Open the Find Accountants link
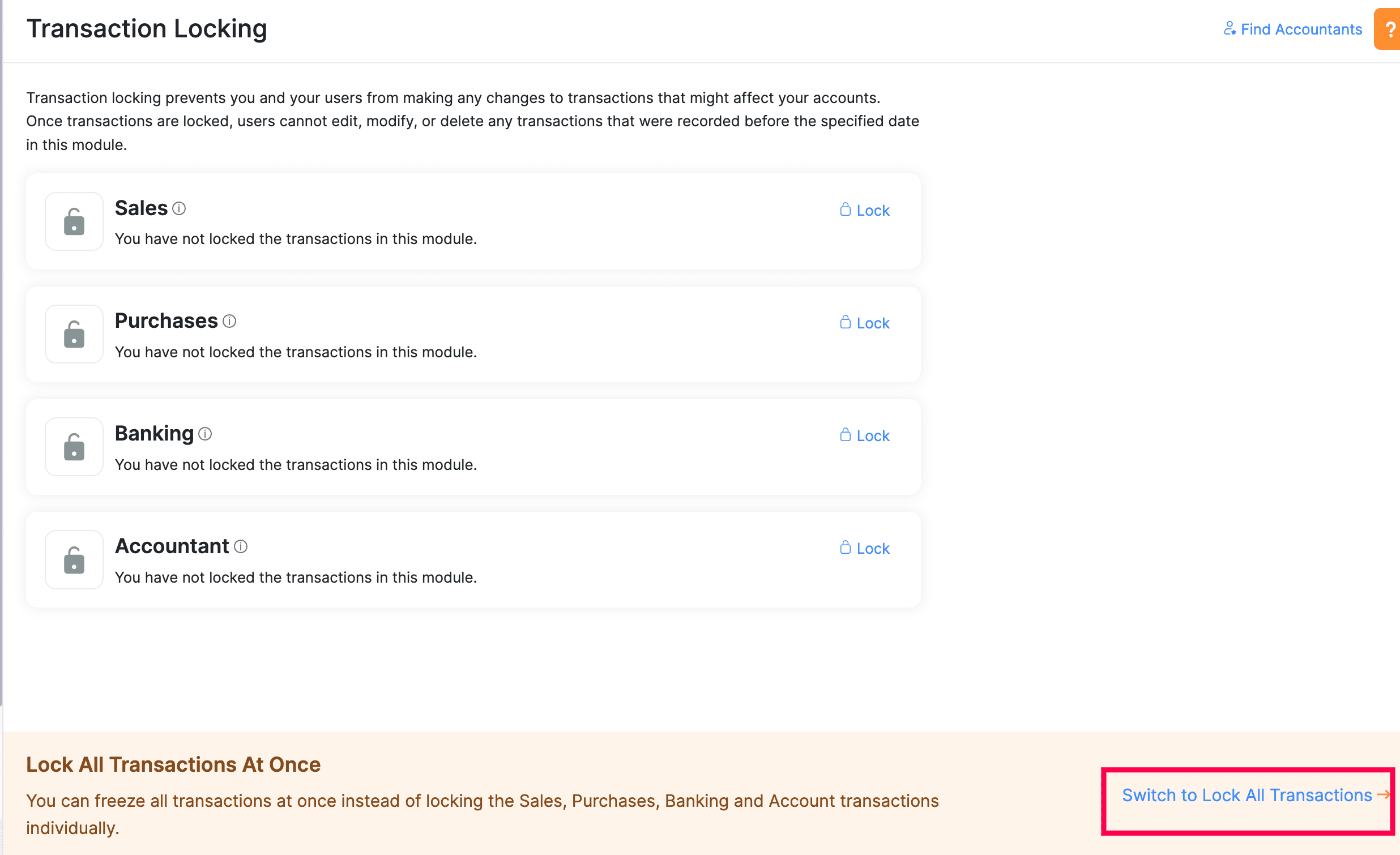Image resolution: width=1400 pixels, height=855 pixels. coord(1292,29)
